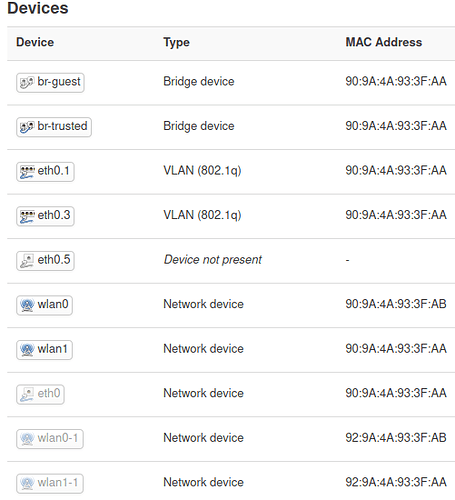The width and height of the screenshot is (455, 500).
Task: Click the Device column header
Action: coord(35,42)
